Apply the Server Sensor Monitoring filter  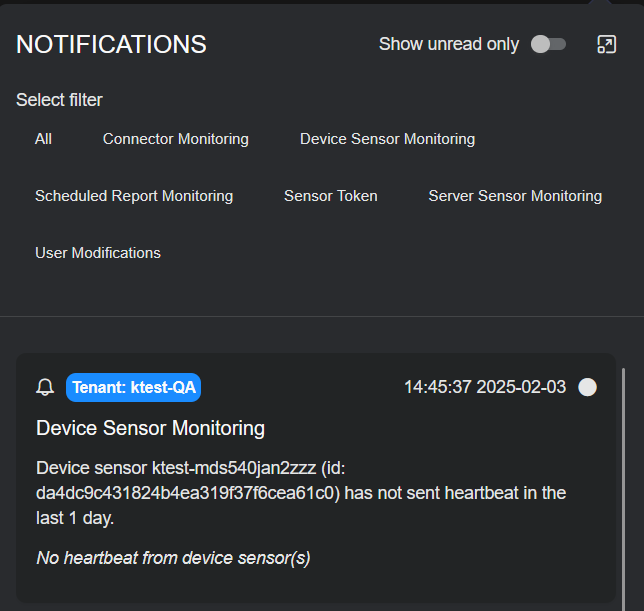515,196
